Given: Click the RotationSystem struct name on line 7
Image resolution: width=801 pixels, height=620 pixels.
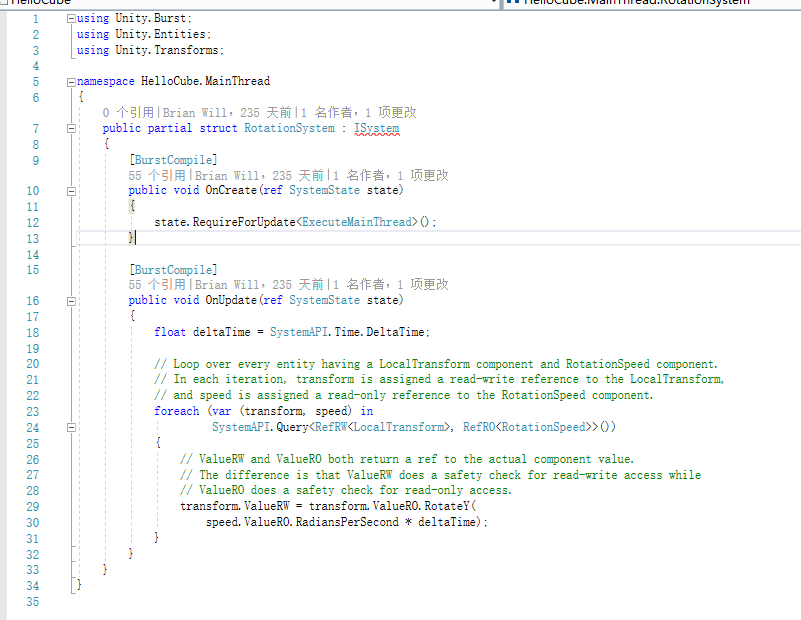Looking at the screenshot, I should coord(289,128).
